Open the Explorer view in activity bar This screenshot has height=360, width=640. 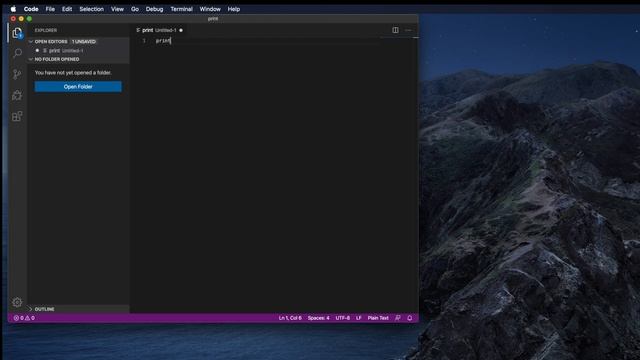pyautogui.click(x=17, y=33)
